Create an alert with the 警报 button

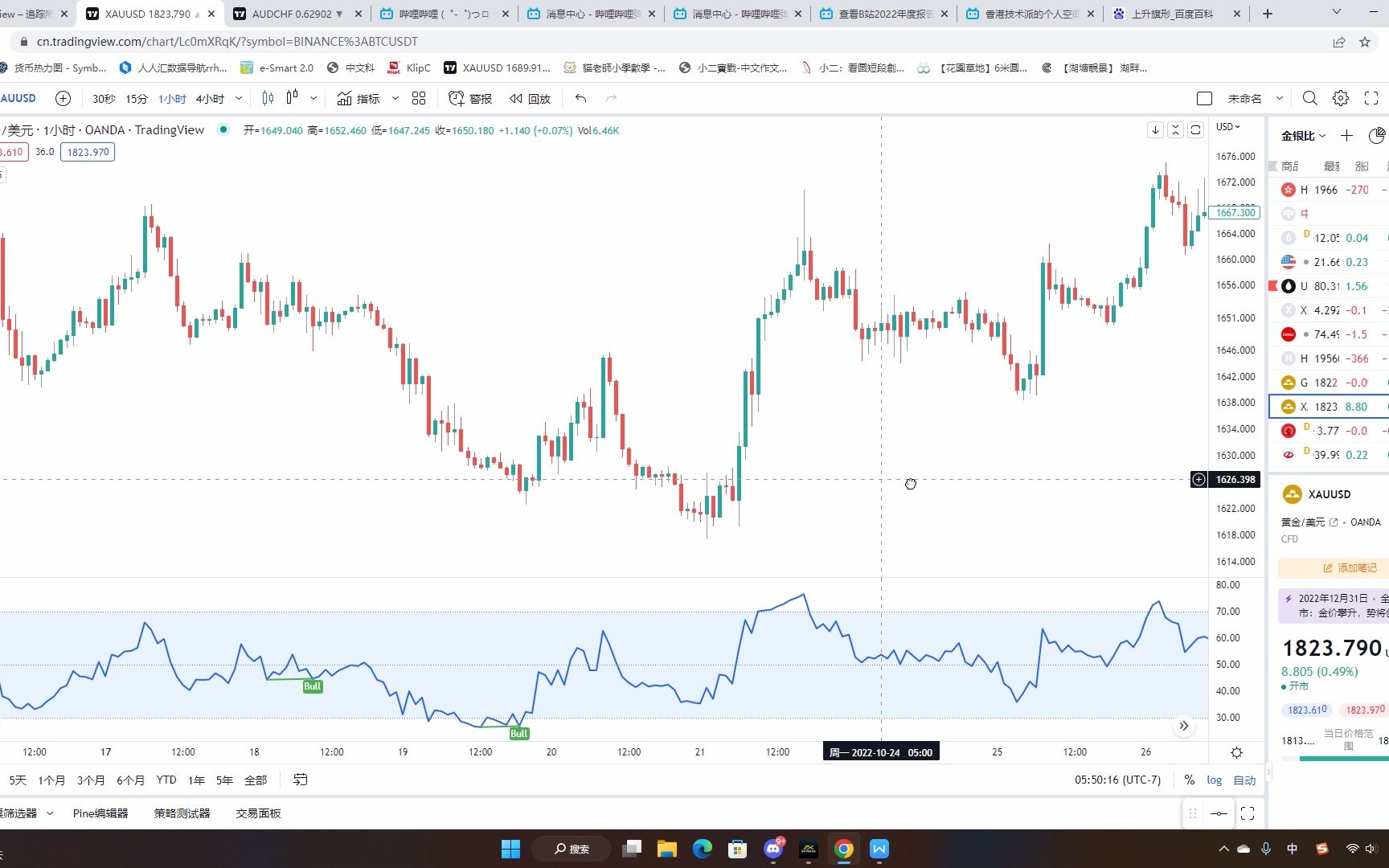[470, 98]
